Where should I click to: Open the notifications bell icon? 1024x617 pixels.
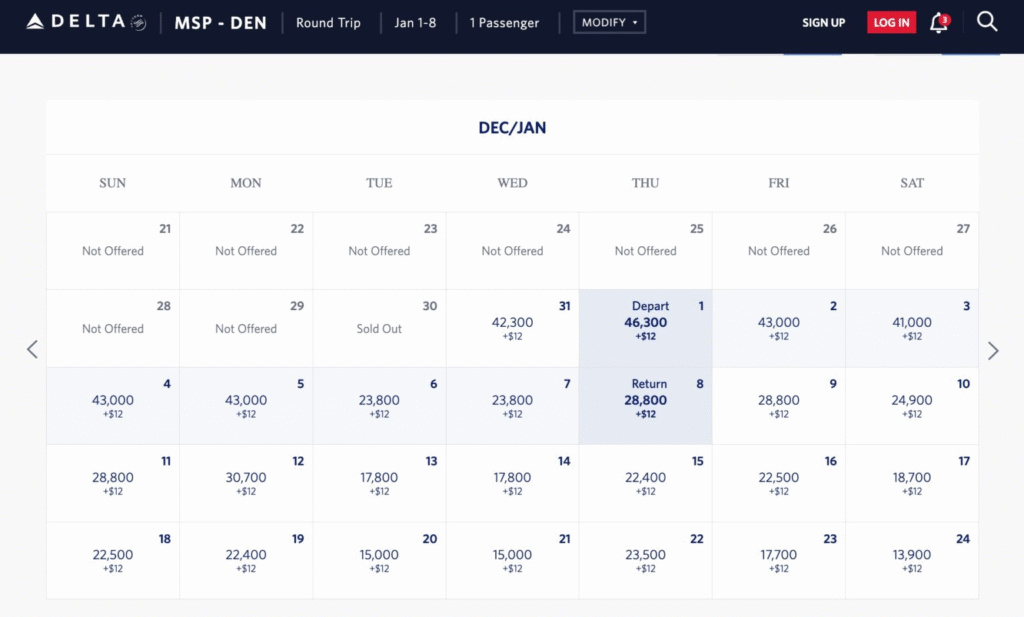938,23
